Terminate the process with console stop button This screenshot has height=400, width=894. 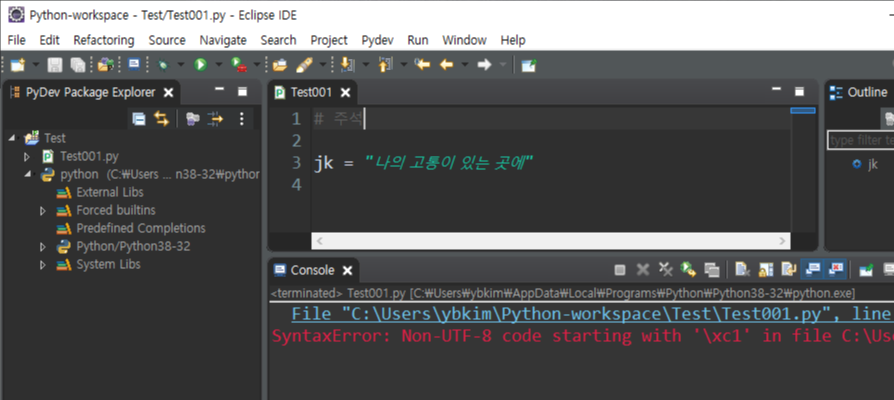(620, 270)
